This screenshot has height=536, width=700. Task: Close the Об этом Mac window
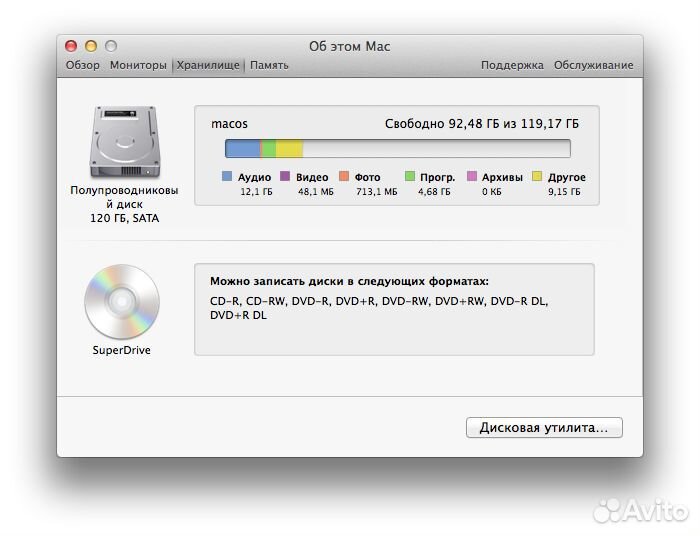[x=71, y=46]
